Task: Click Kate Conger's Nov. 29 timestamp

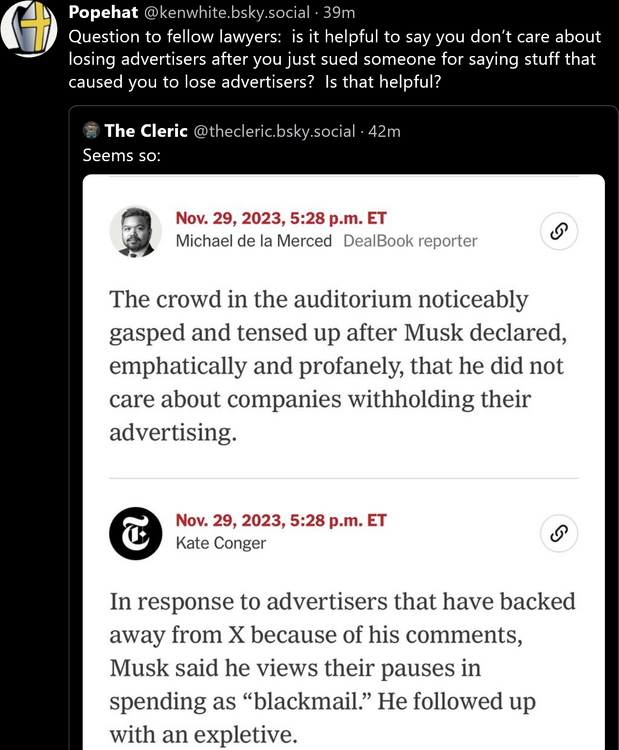Action: 280,520
